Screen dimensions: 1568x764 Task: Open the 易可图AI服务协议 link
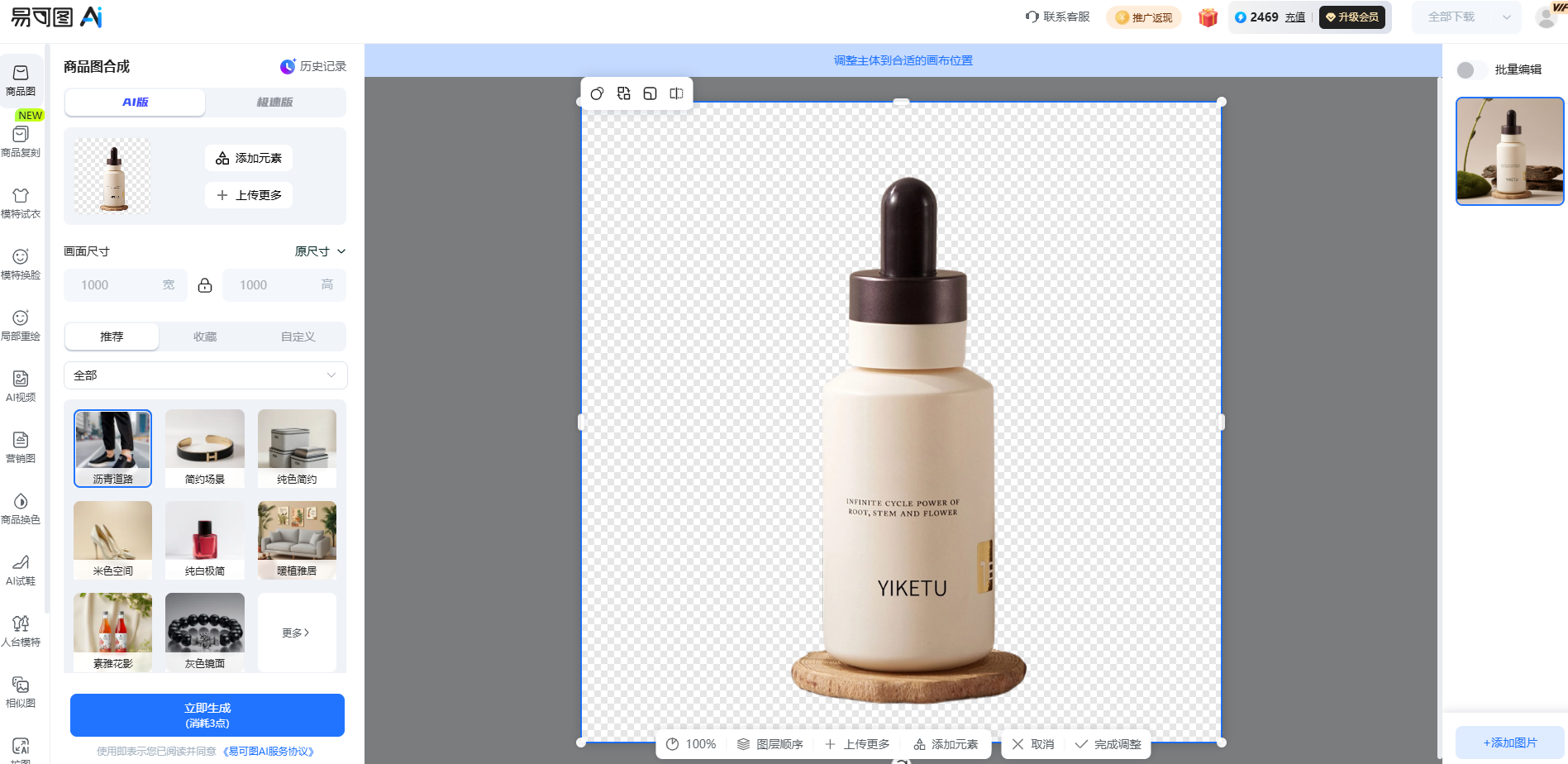point(268,752)
